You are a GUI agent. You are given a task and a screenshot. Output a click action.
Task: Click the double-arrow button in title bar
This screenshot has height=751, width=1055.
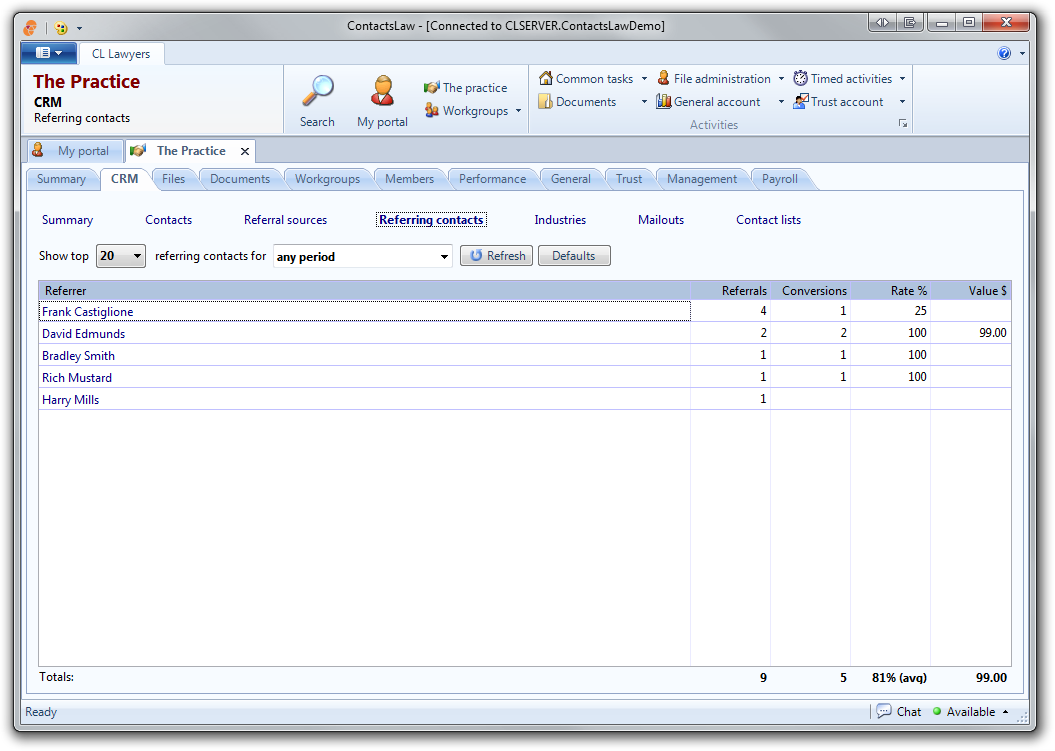pos(882,23)
